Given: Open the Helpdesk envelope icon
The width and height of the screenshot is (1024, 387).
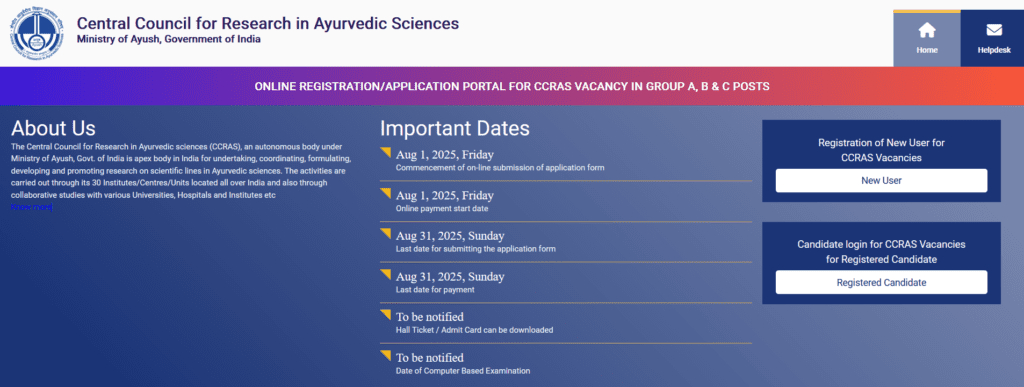Looking at the screenshot, I should pos(993,30).
